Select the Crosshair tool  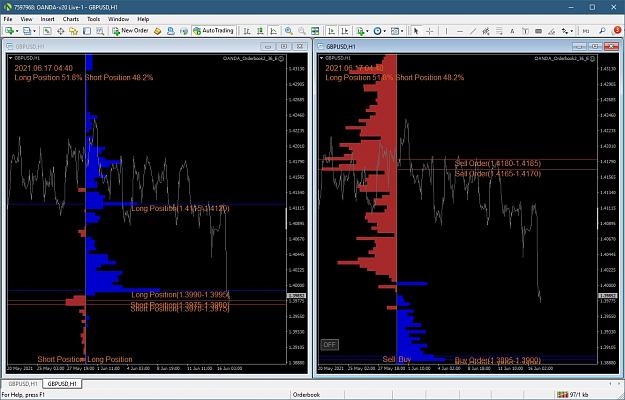pos(429,31)
